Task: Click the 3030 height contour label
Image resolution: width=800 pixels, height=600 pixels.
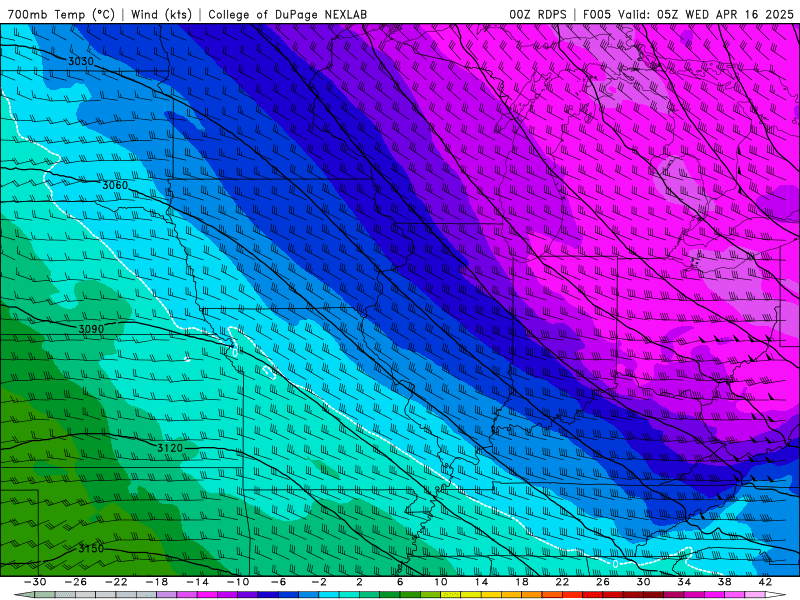Action: pyautogui.click(x=81, y=61)
